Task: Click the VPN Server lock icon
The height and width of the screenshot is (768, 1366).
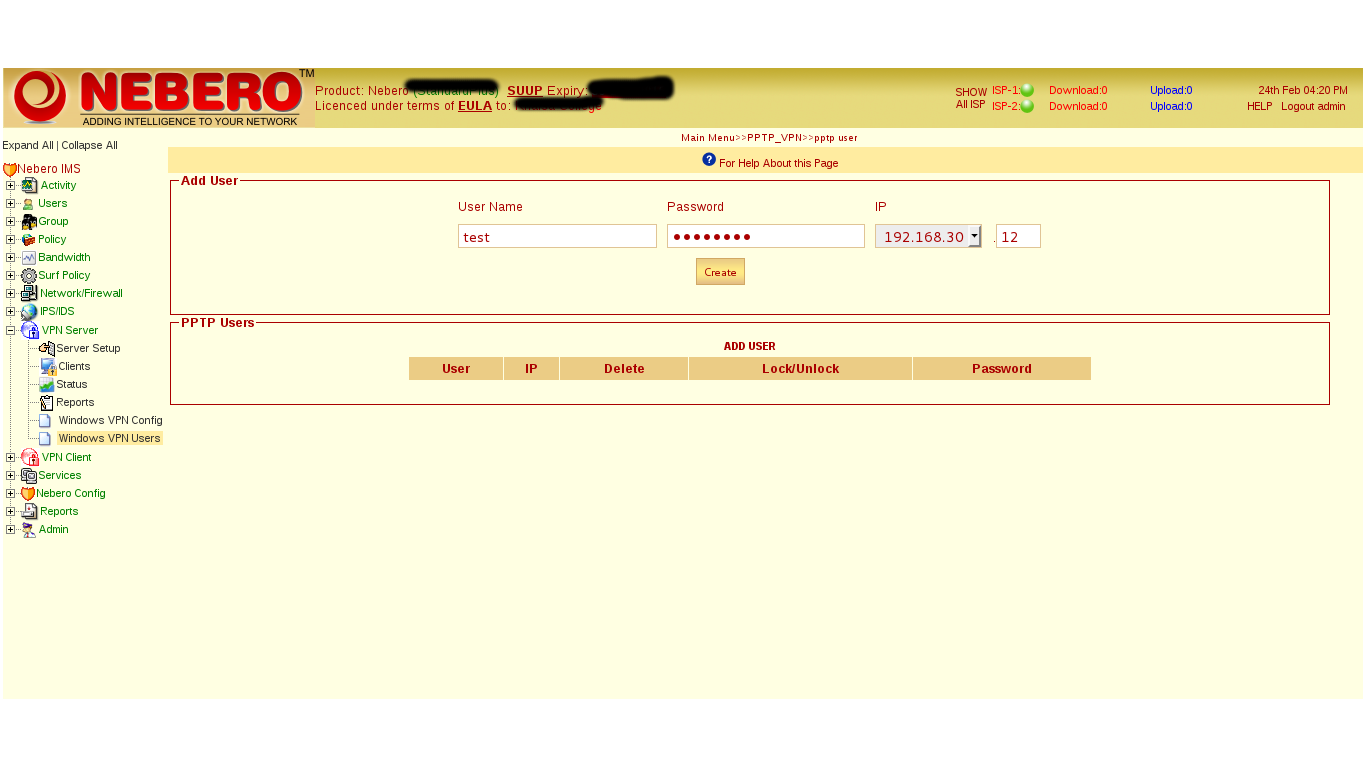Action: tap(30, 330)
